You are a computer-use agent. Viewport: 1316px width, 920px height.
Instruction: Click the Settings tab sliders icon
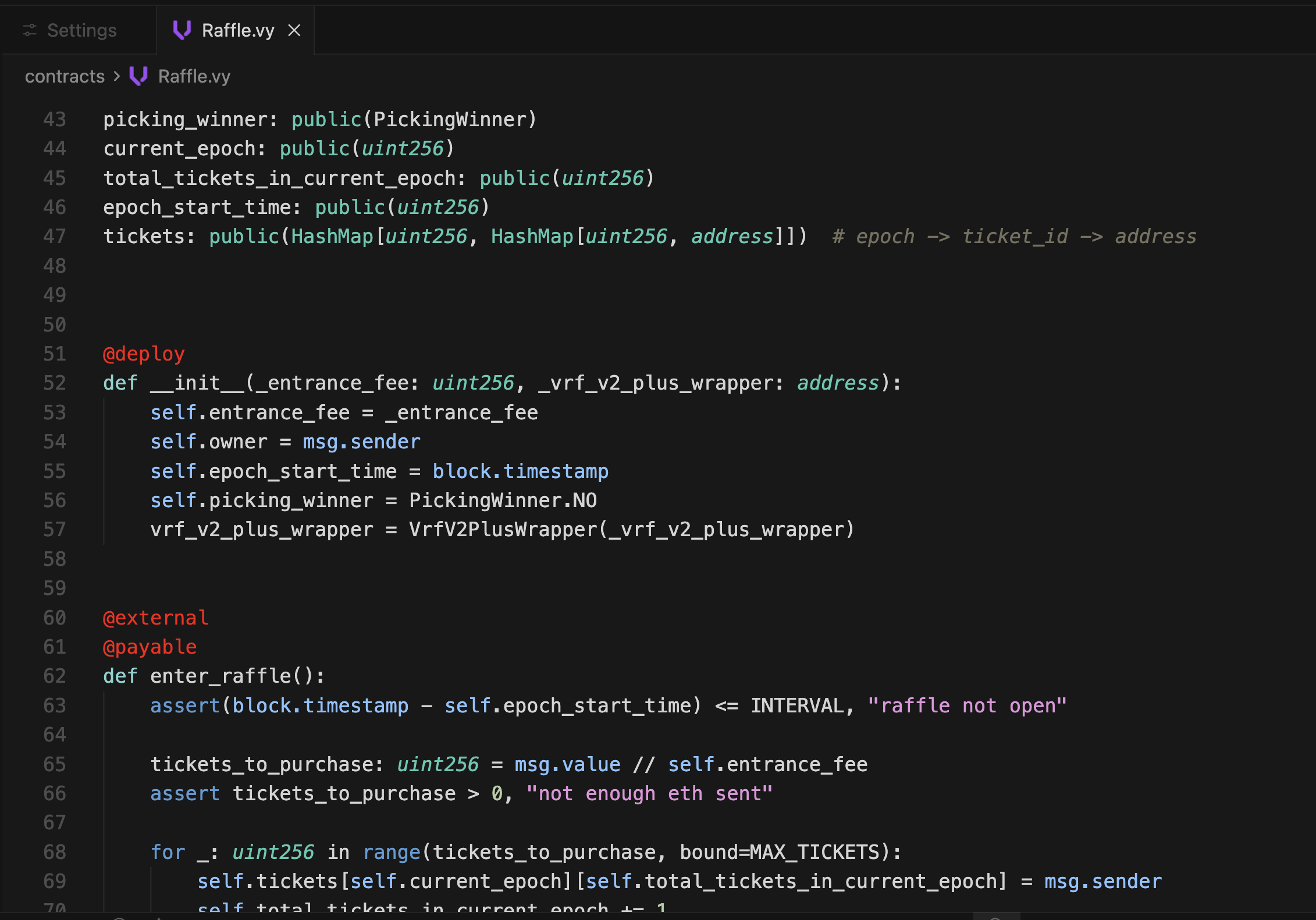(x=30, y=30)
